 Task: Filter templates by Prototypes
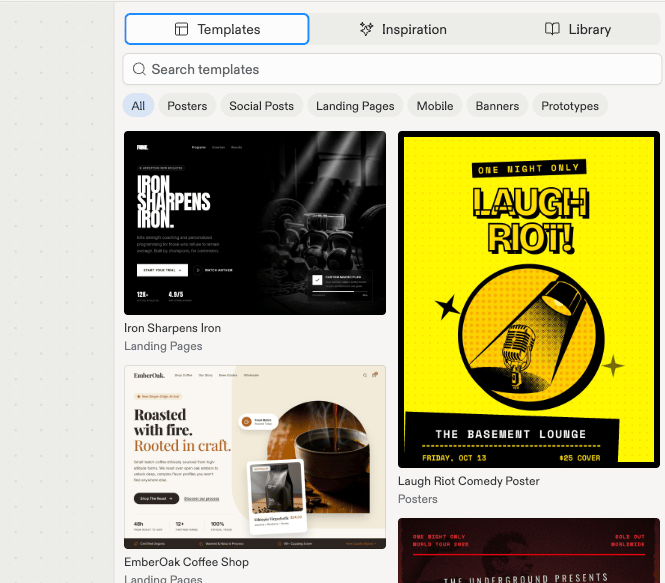tap(570, 106)
